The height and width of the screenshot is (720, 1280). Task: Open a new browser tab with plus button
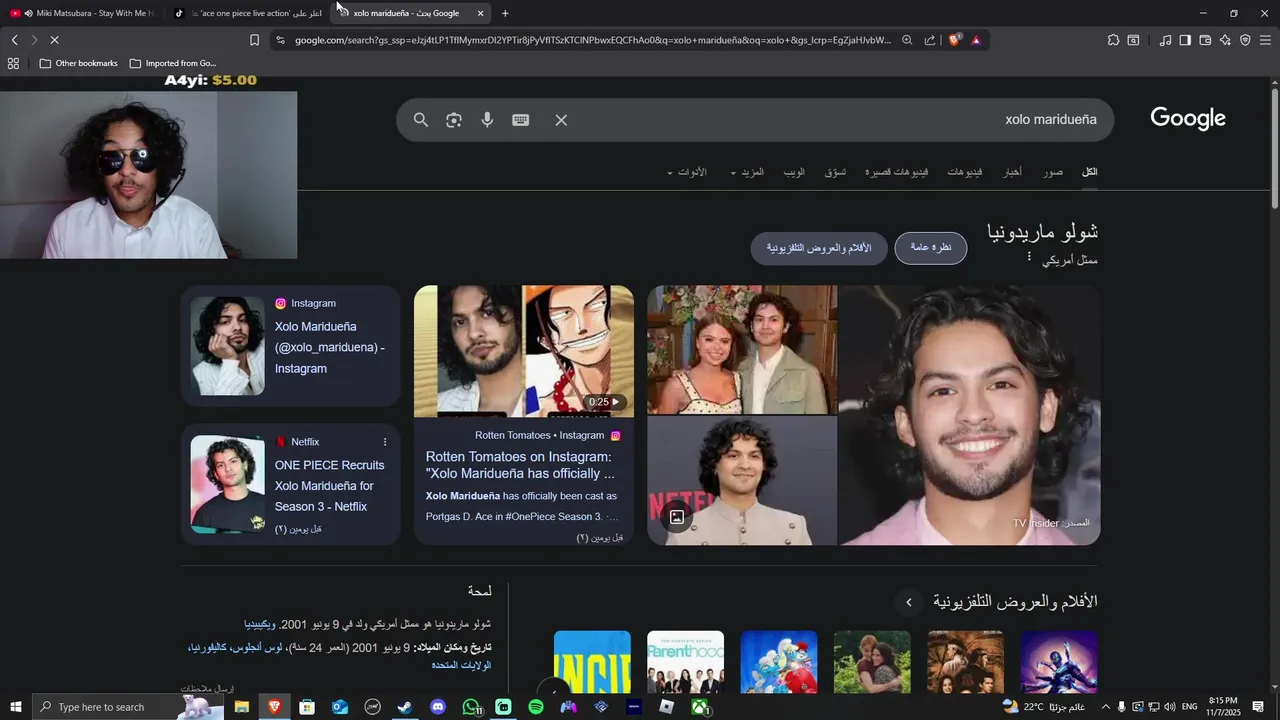(x=505, y=13)
